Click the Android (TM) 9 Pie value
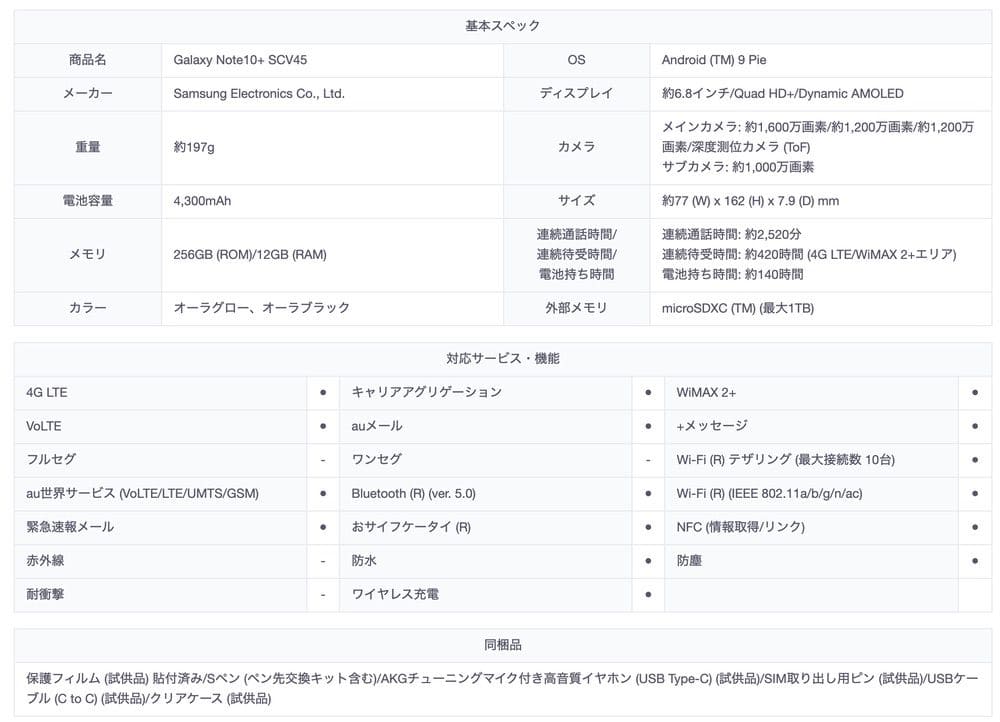The height and width of the screenshot is (722, 1000). pyautogui.click(x=714, y=60)
